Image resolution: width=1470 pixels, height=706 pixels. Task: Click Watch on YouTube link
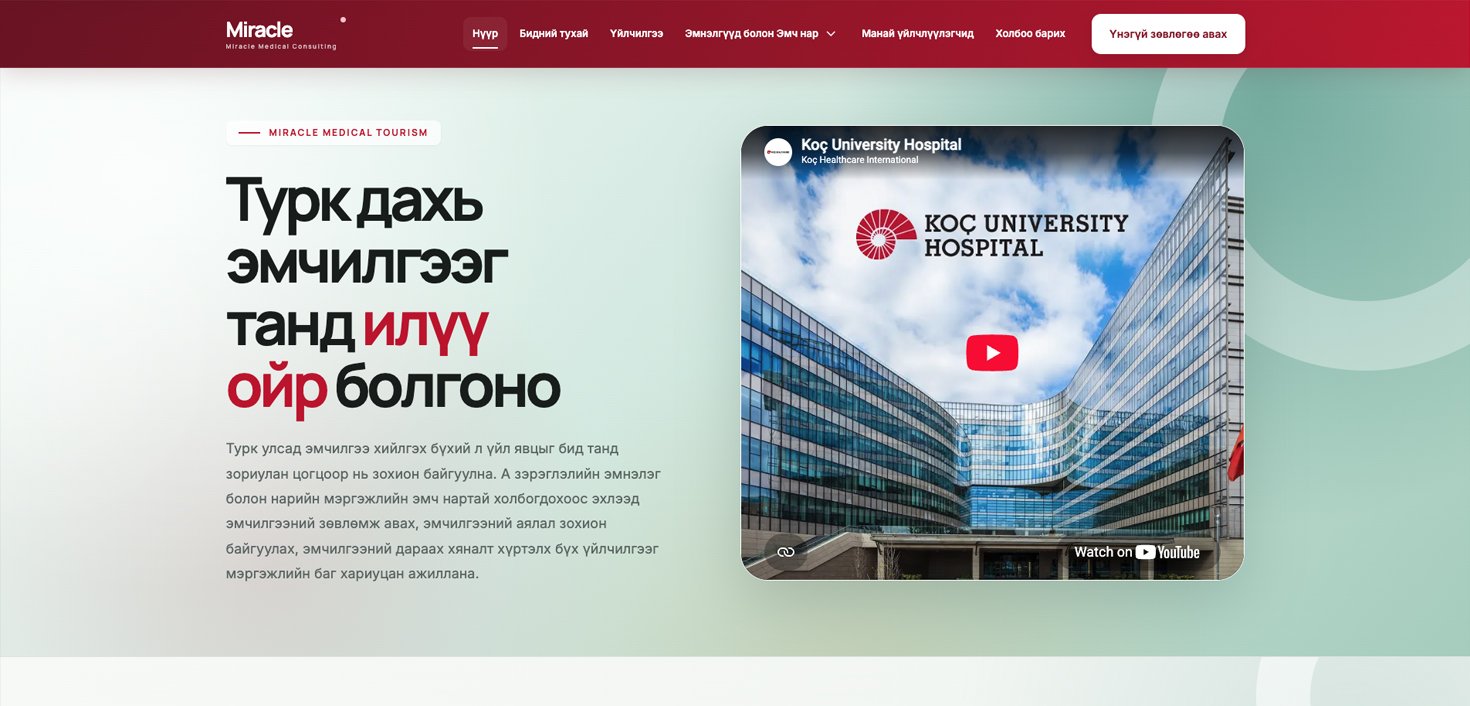point(1137,552)
